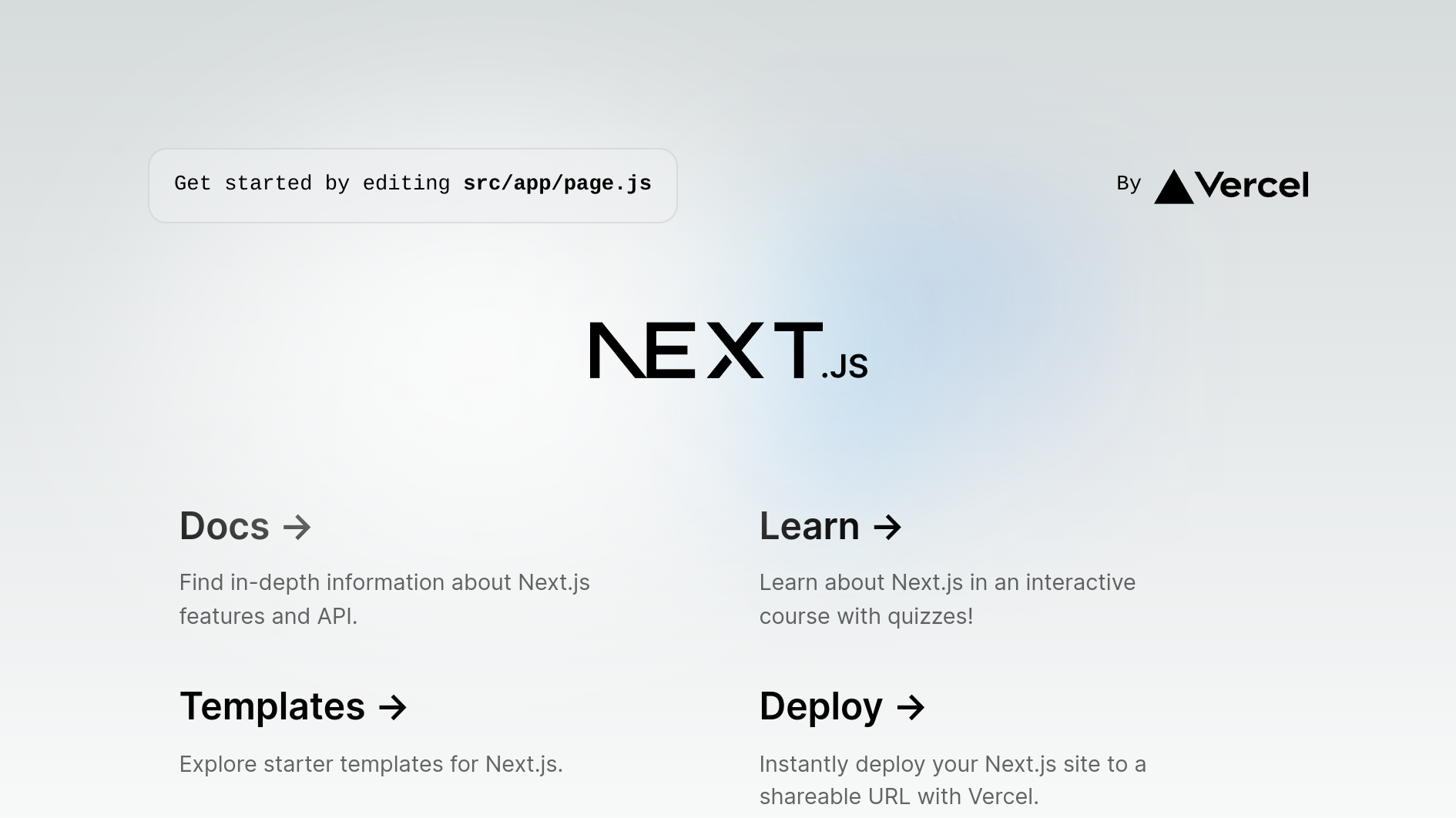Open the Learn heading link
Screen dimensions: 1456x818
(x=809, y=527)
